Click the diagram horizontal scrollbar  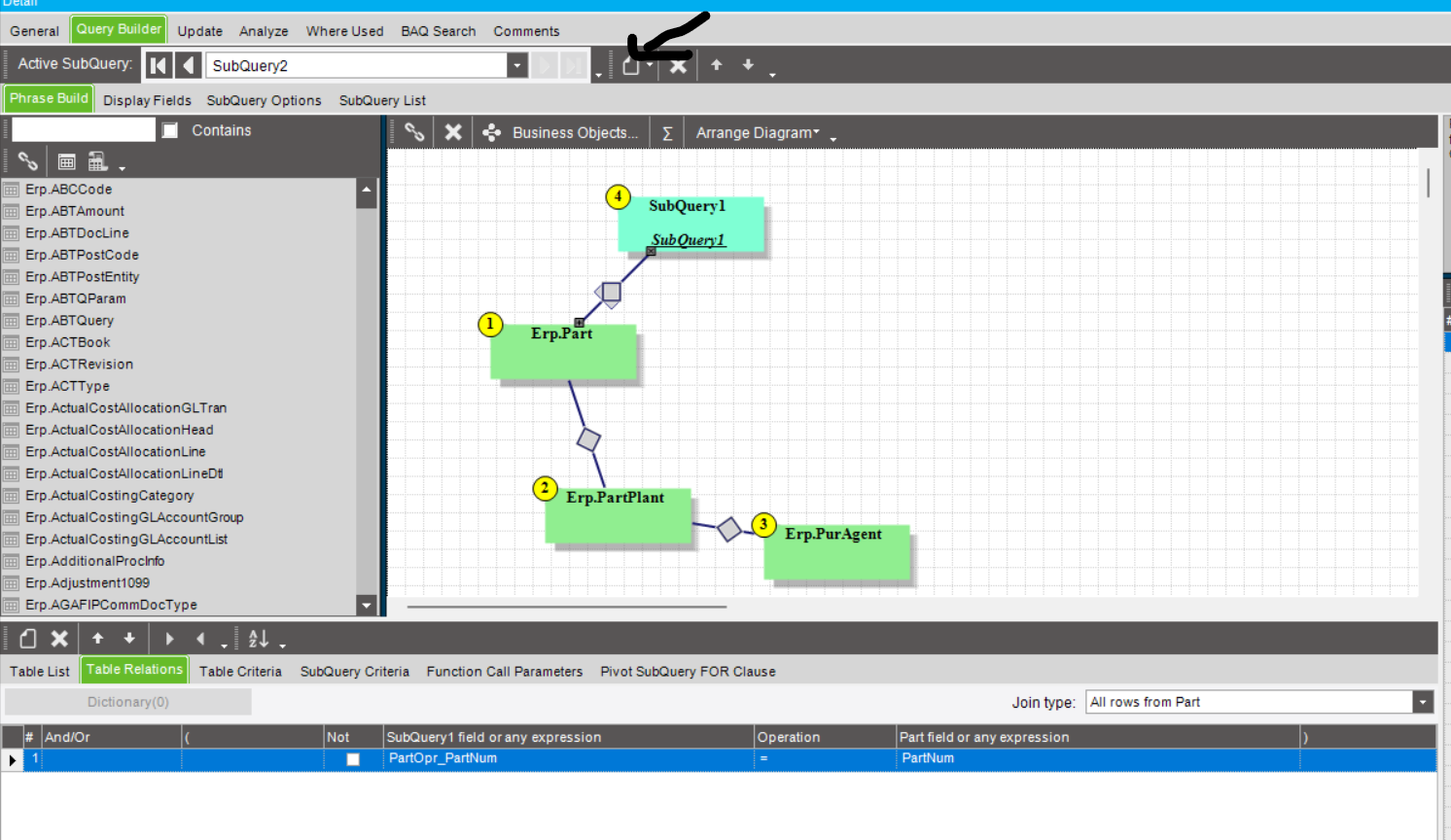567,607
